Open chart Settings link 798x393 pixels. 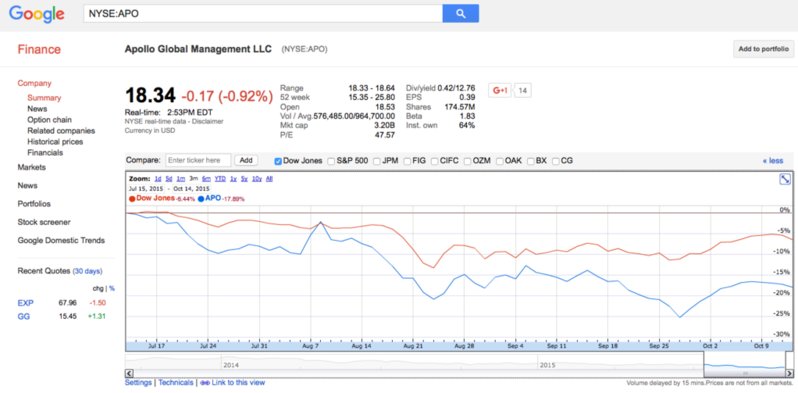pos(138,382)
